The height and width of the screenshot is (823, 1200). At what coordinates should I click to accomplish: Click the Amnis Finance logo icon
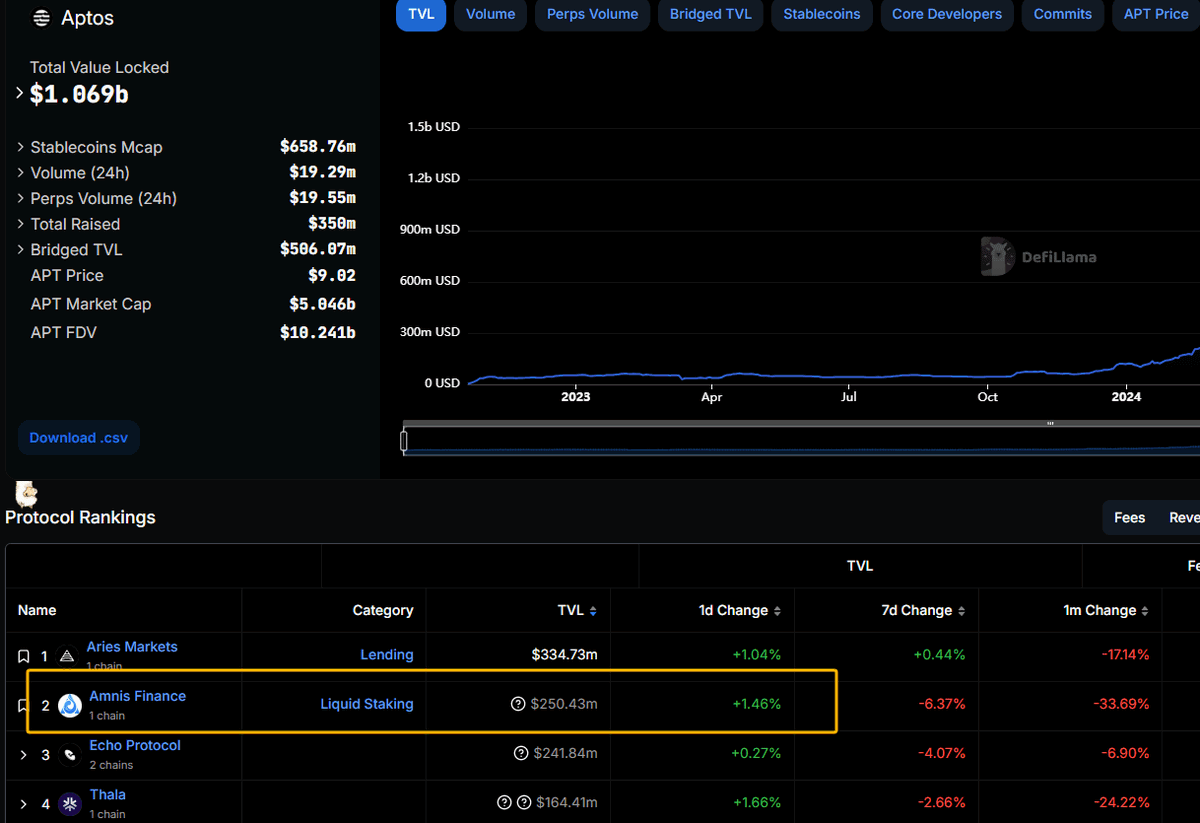[x=70, y=706]
